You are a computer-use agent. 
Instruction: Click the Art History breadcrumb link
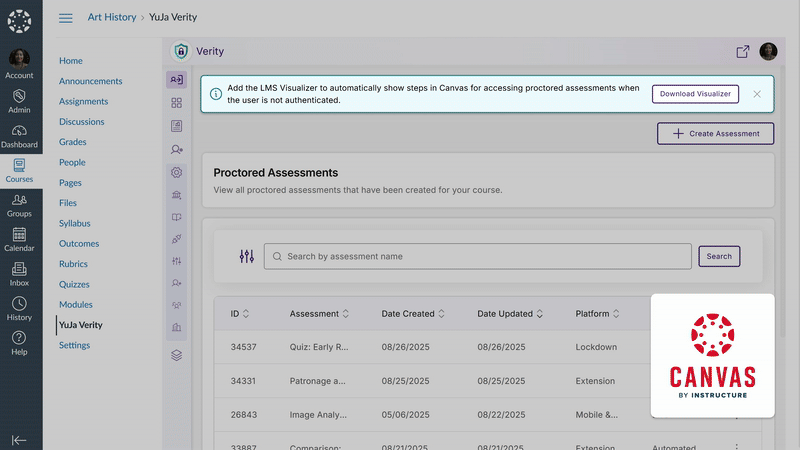(112, 17)
